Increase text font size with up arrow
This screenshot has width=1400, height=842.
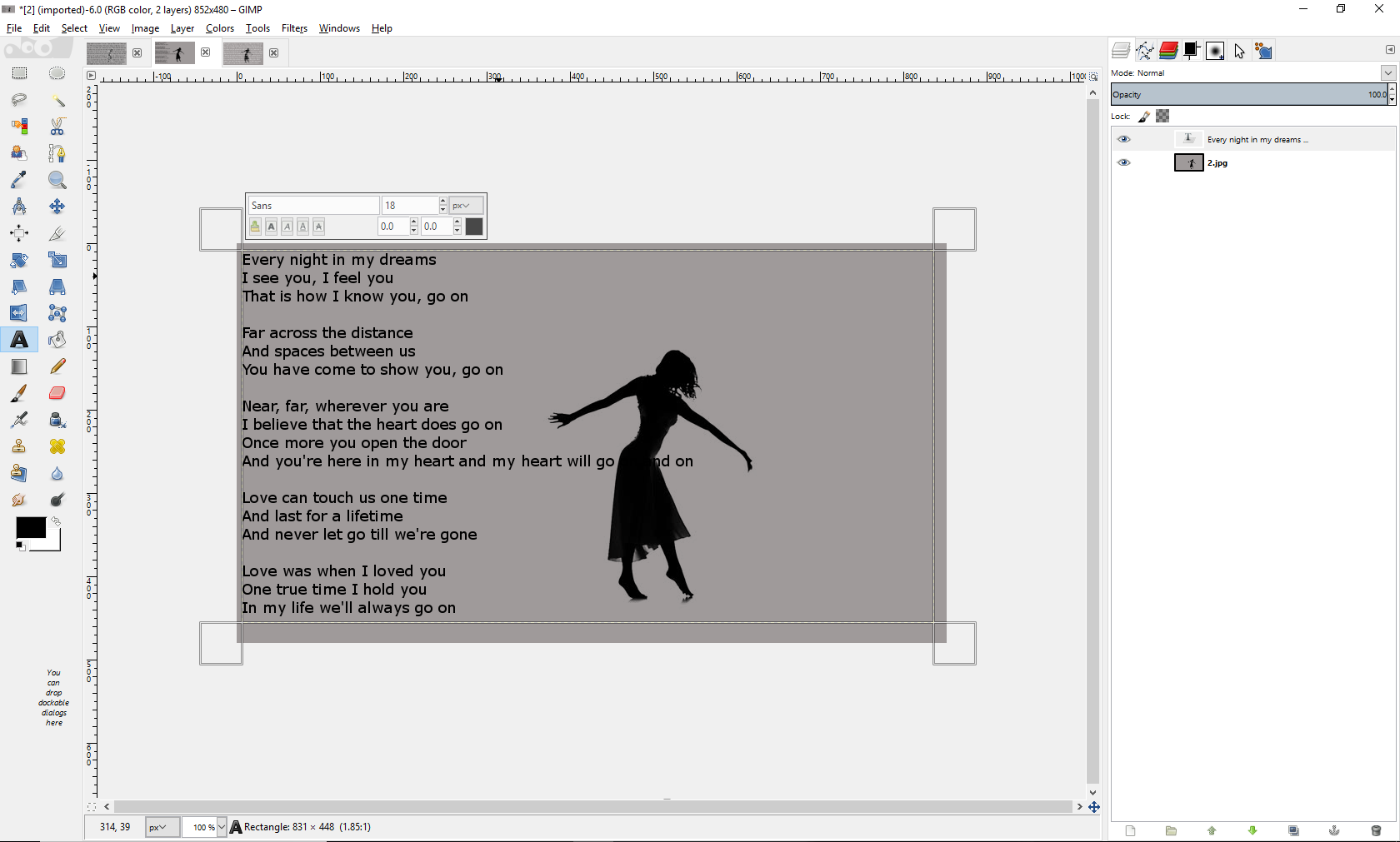pyautogui.click(x=442, y=202)
